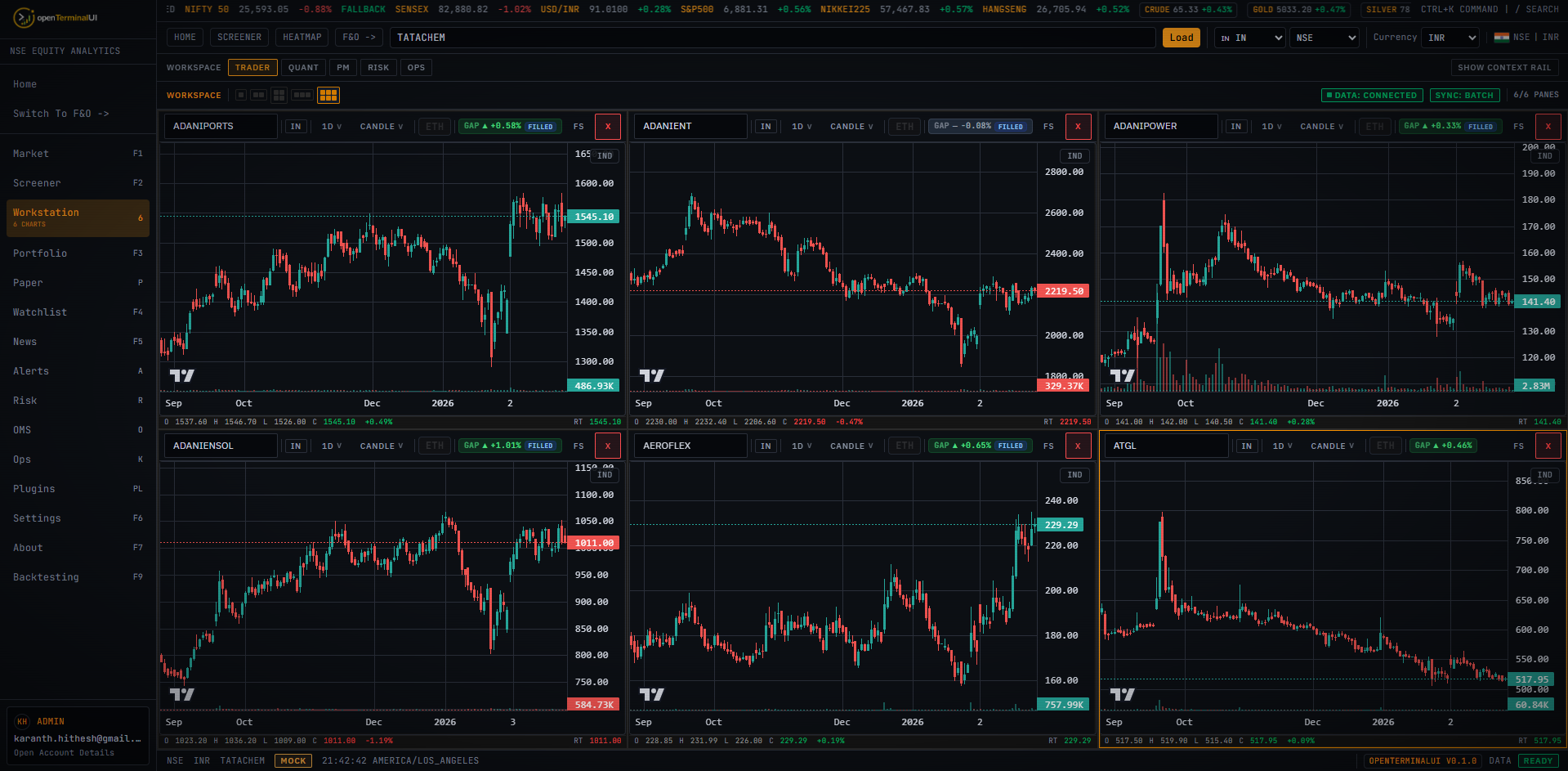The height and width of the screenshot is (771, 1568).
Task: Switch to the OPS workspace tab
Action: click(x=416, y=68)
